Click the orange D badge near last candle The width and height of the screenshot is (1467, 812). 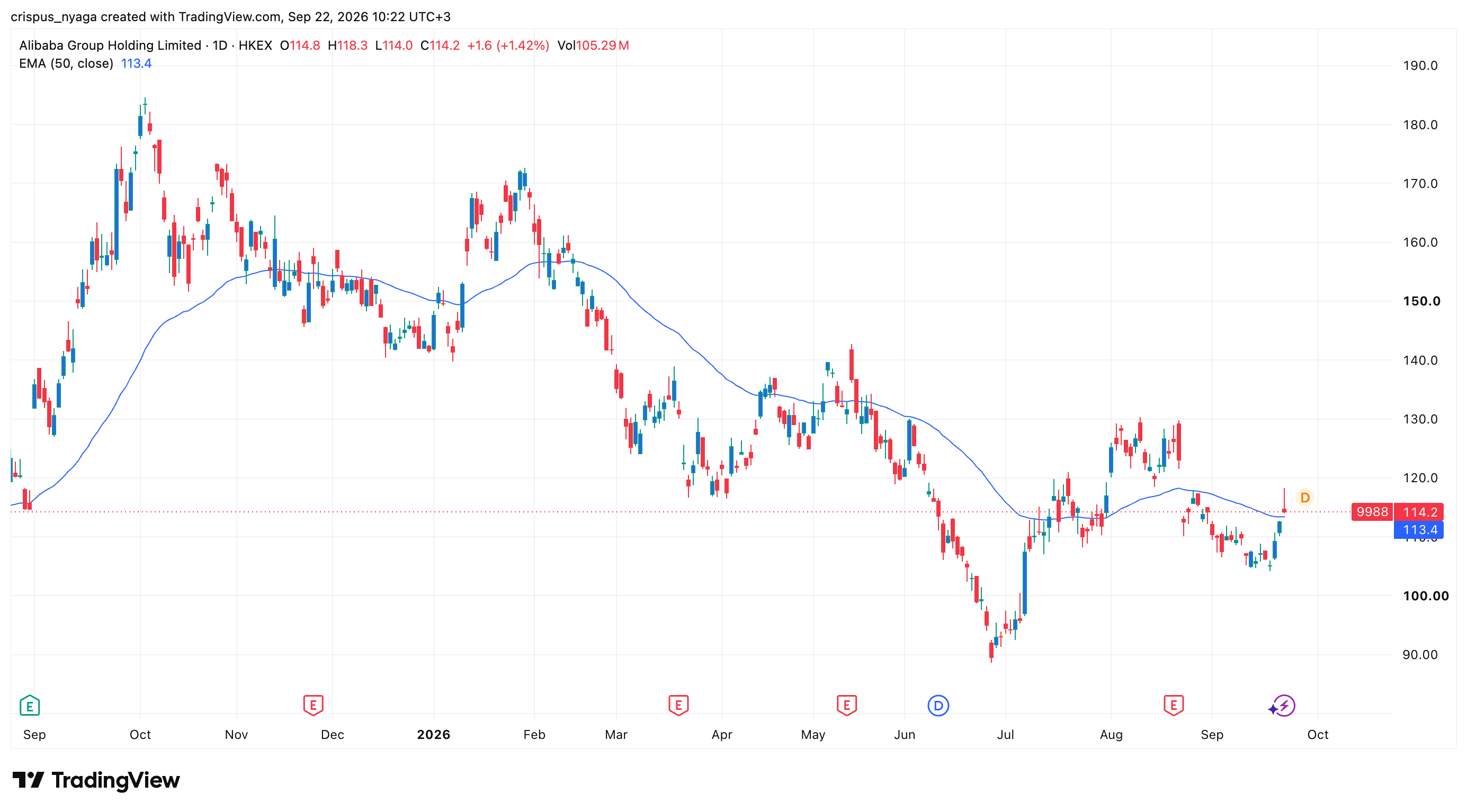pos(1305,498)
